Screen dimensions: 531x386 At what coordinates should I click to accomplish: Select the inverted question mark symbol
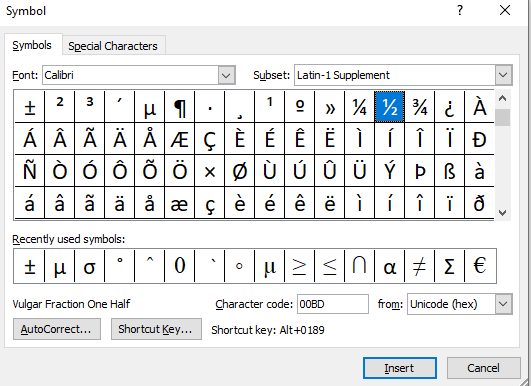click(x=449, y=107)
